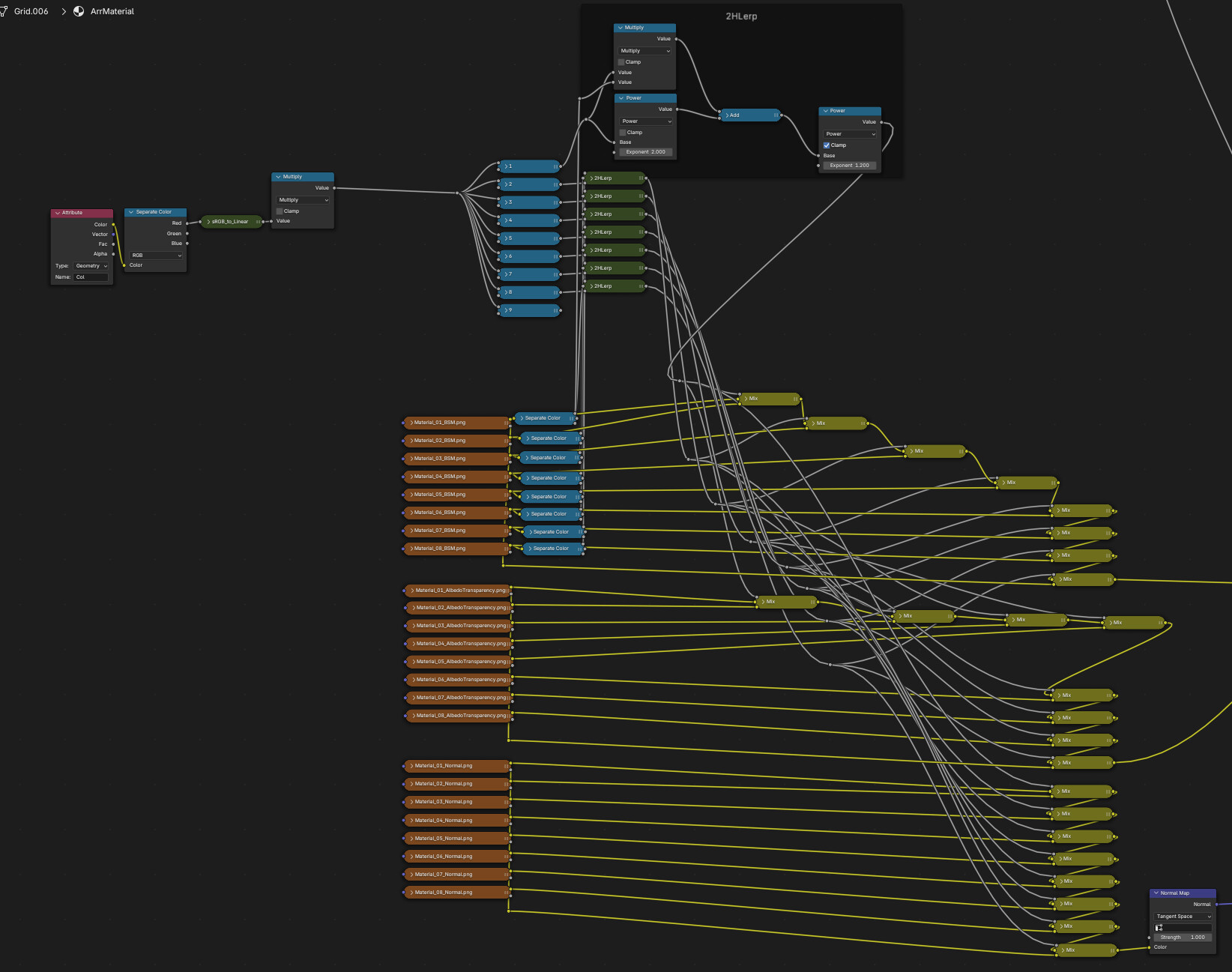Collapse the Power node with Exponent 2.000
The image size is (1232, 972).
(621, 98)
